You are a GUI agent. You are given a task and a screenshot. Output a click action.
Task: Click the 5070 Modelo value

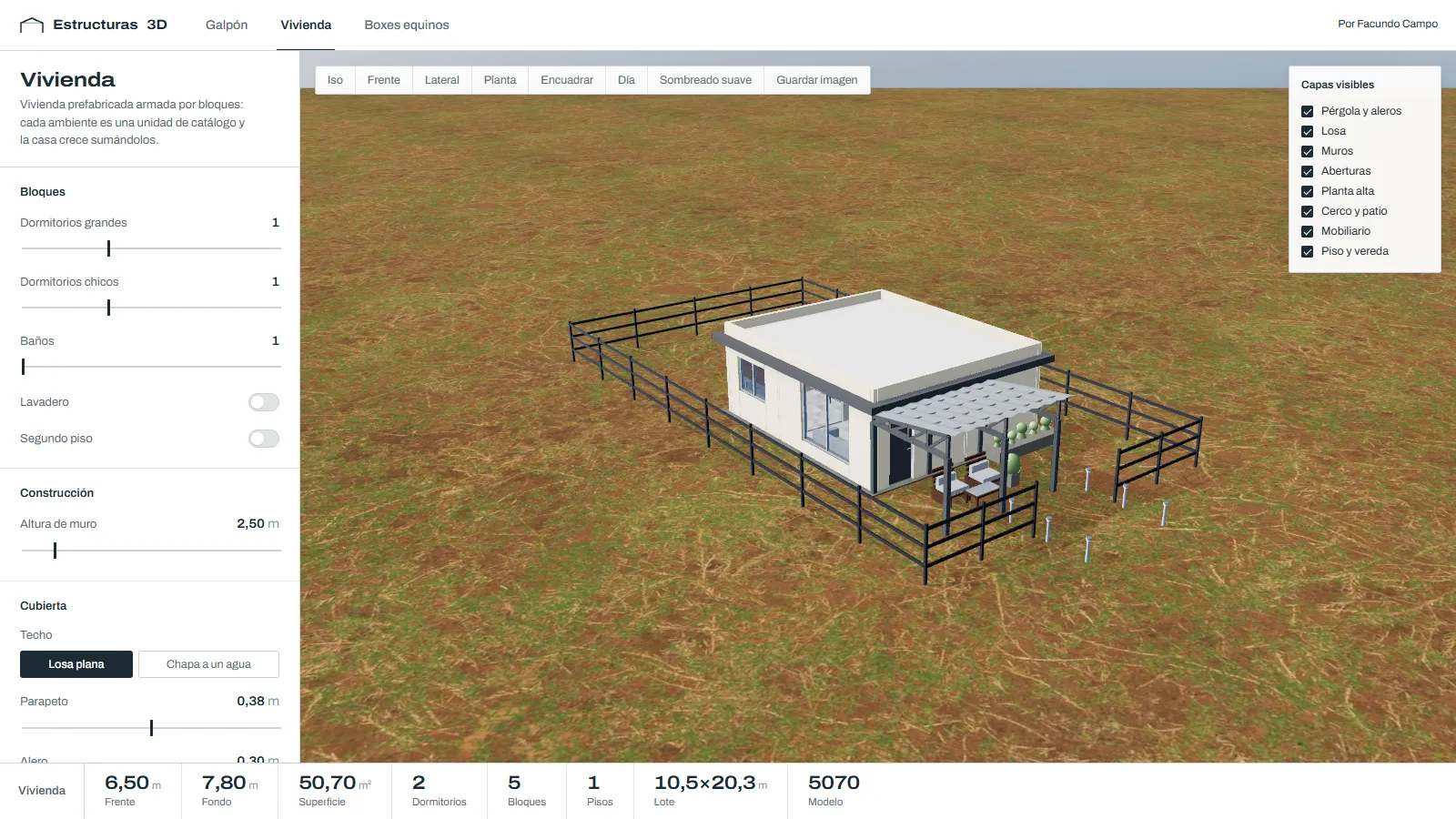pos(834,783)
